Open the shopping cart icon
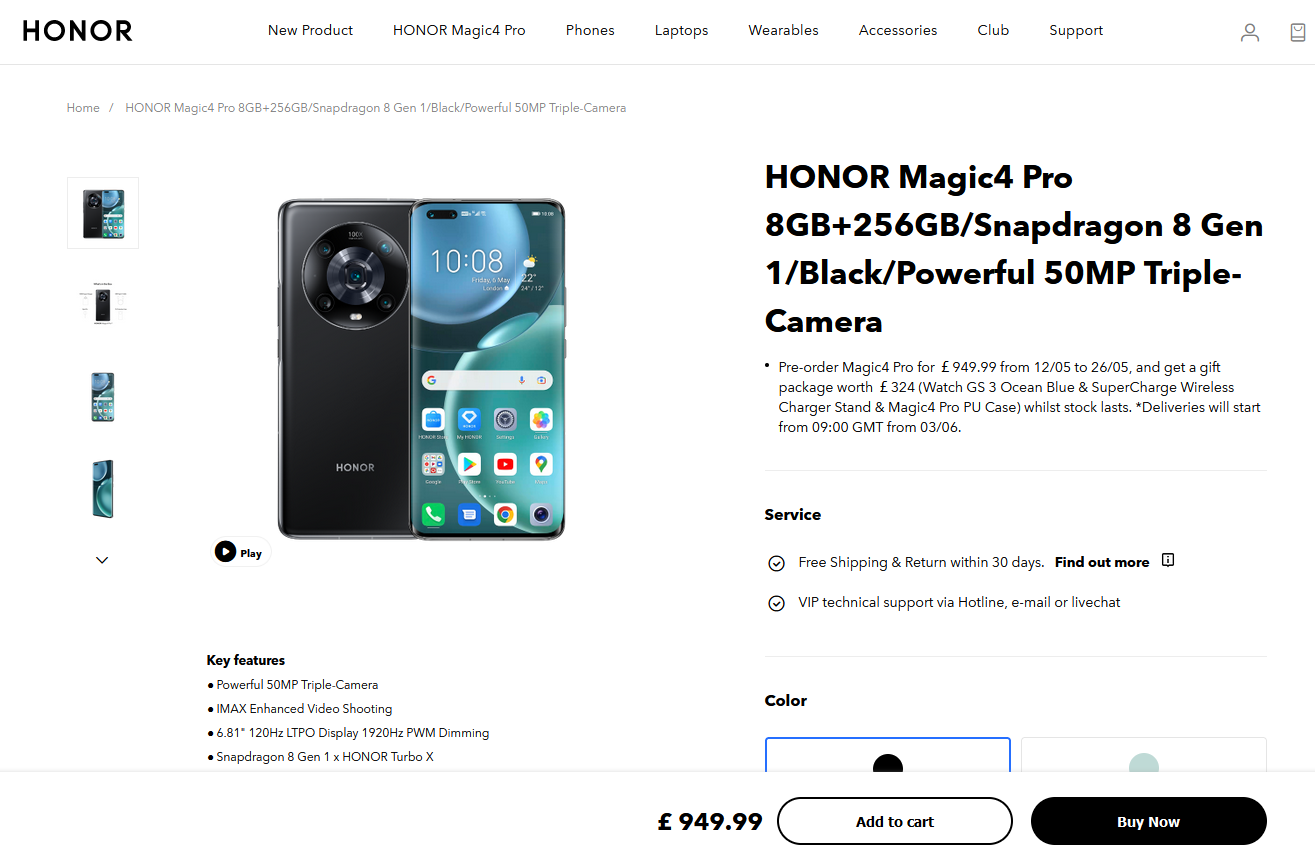The image size is (1315, 862). coord(1298,32)
